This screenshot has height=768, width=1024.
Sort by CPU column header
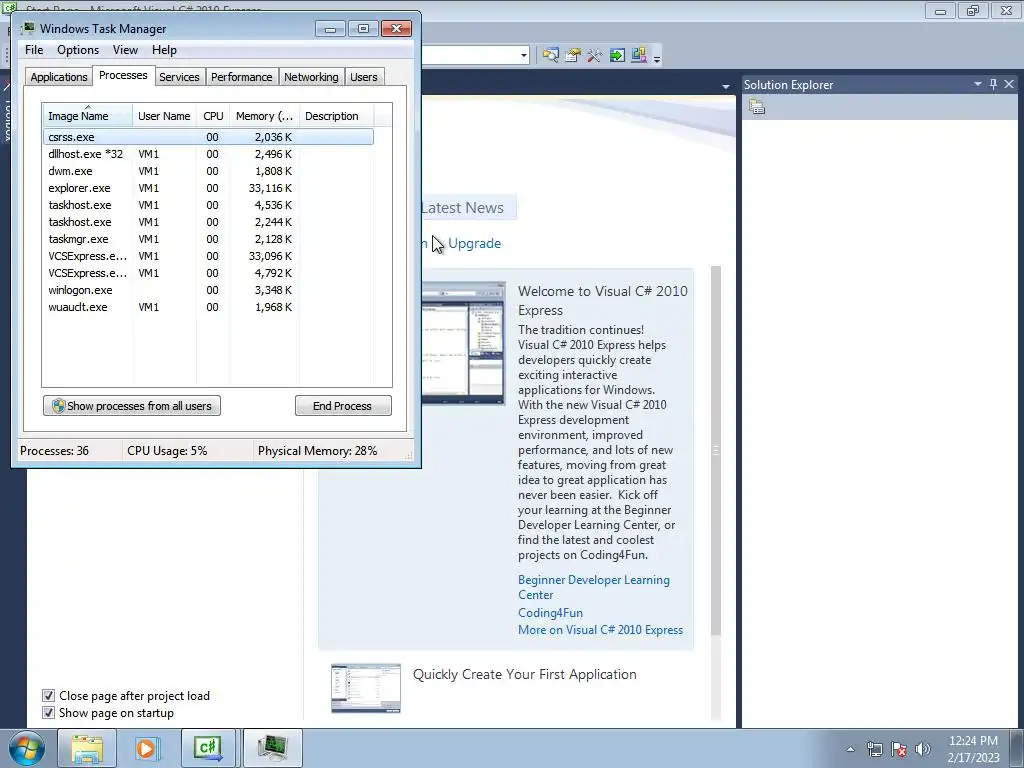point(213,115)
